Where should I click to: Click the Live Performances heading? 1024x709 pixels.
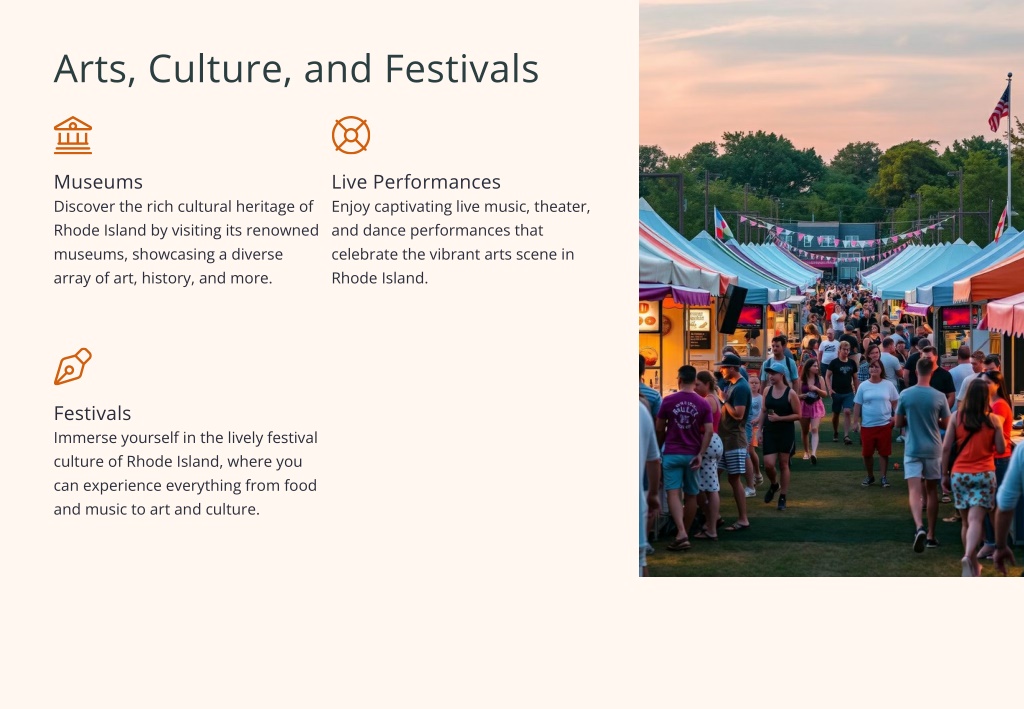[x=416, y=181]
